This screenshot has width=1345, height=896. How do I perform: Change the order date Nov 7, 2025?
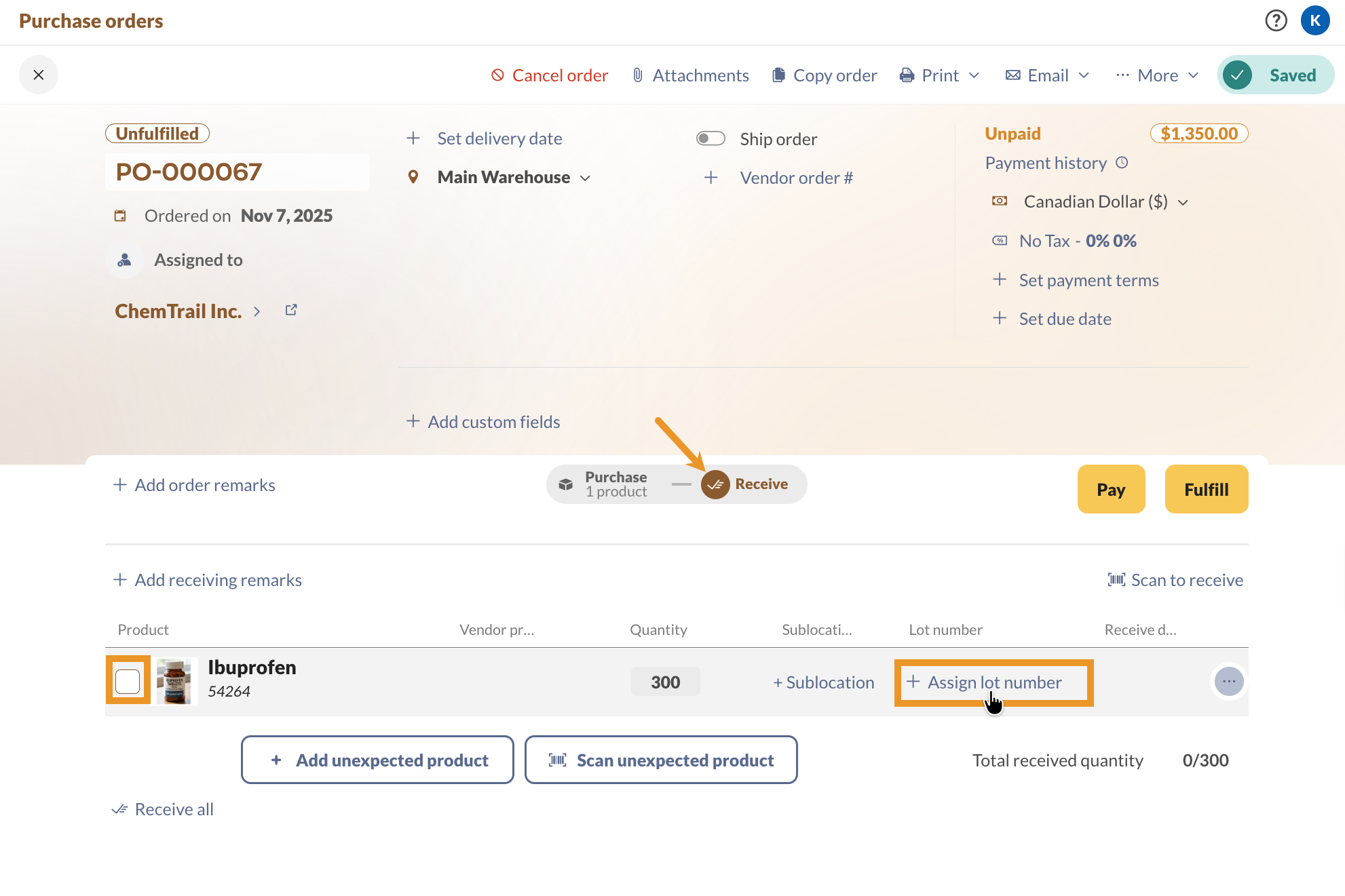pos(286,216)
